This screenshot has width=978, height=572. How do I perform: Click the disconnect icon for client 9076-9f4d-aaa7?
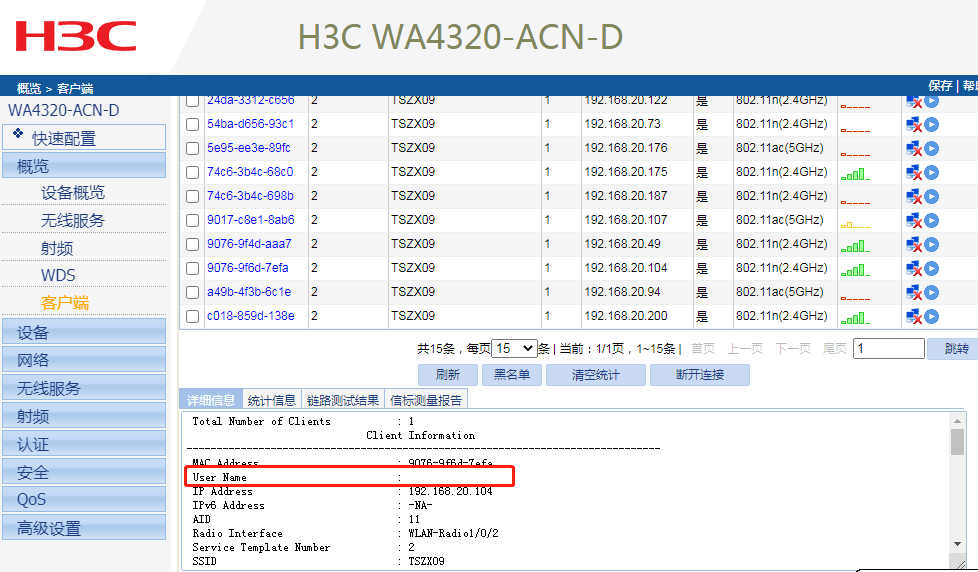(914, 245)
